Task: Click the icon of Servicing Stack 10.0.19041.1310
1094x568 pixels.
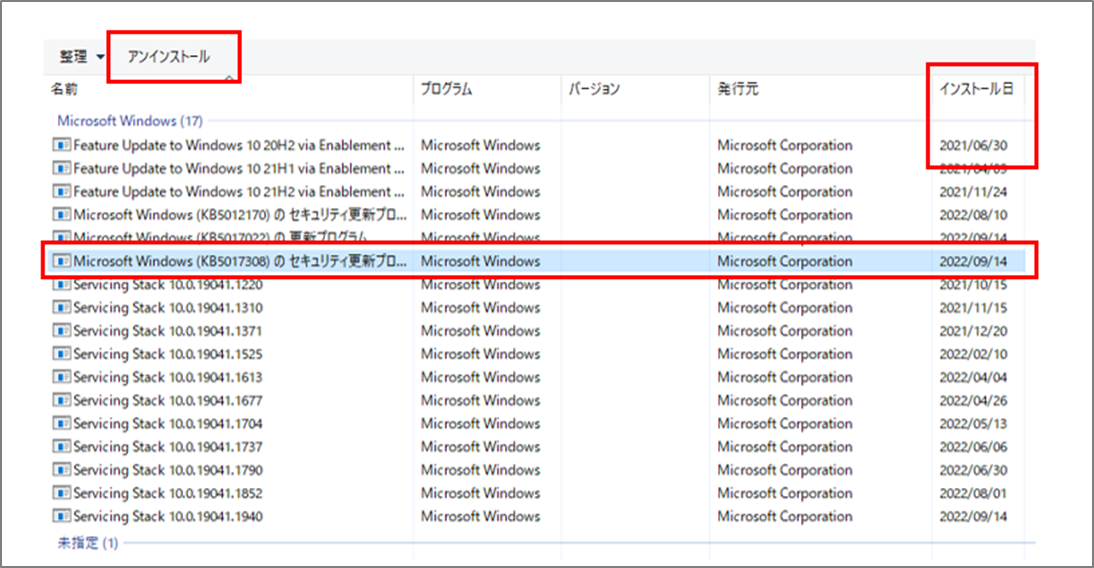Action: coord(62,308)
